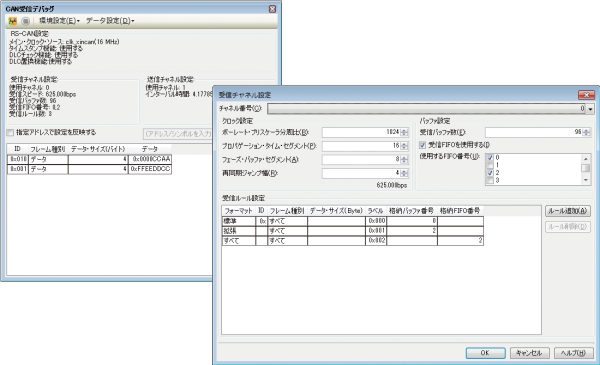The image size is (600, 365).
Task: Increase the フェーズ・バッファ・セグメント value with up arrow
Action: coord(404,158)
